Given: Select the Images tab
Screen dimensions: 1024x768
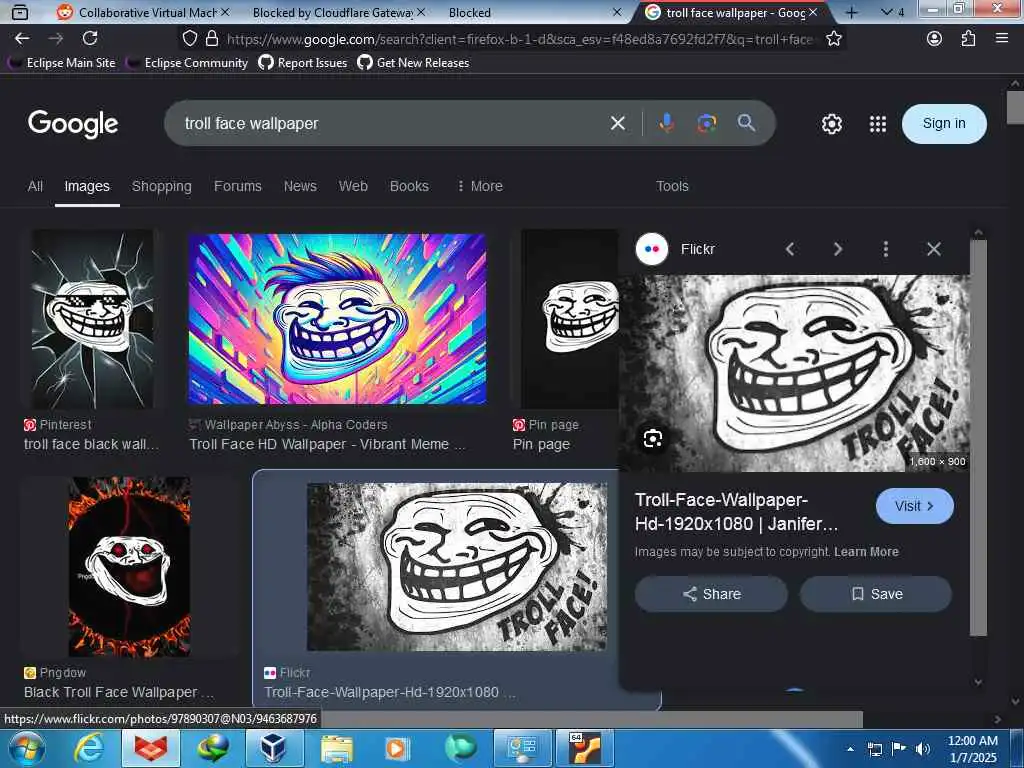Looking at the screenshot, I should pyautogui.click(x=87, y=186).
